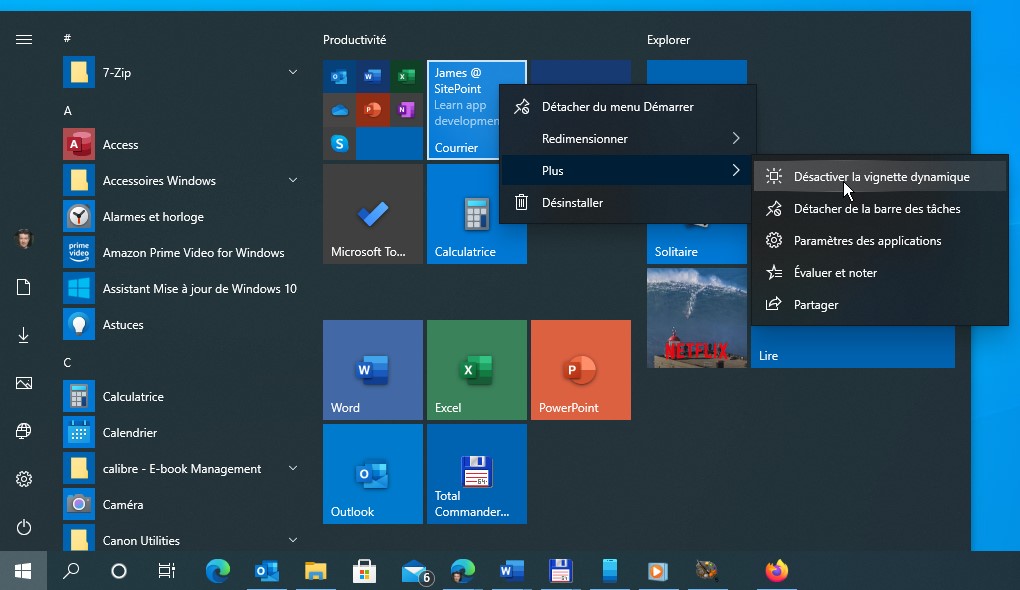Image resolution: width=1020 pixels, height=590 pixels.
Task: Expand the Accessoires Windows folder
Action: (293, 181)
